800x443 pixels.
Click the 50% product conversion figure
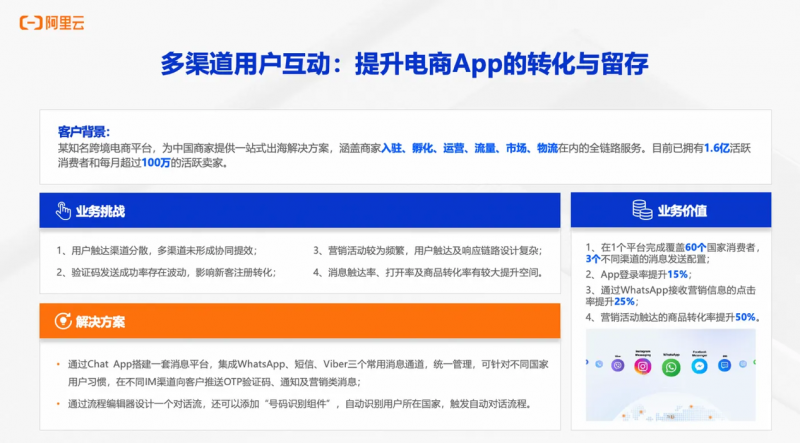[746, 317]
